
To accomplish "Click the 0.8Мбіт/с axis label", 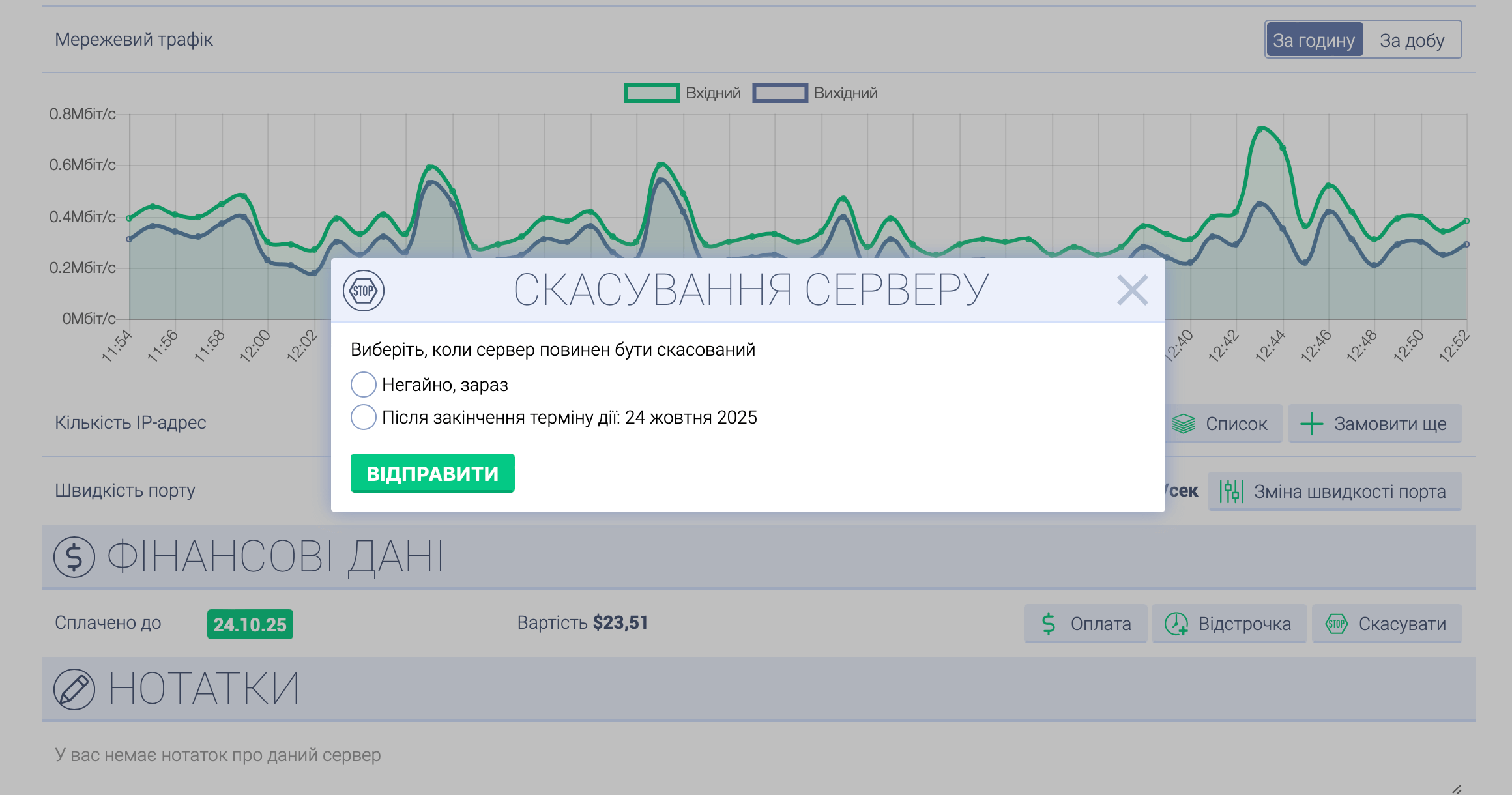I will click(x=83, y=114).
